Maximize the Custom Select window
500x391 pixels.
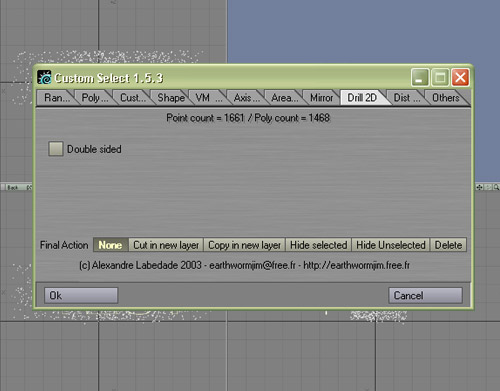pyautogui.click(x=440, y=78)
